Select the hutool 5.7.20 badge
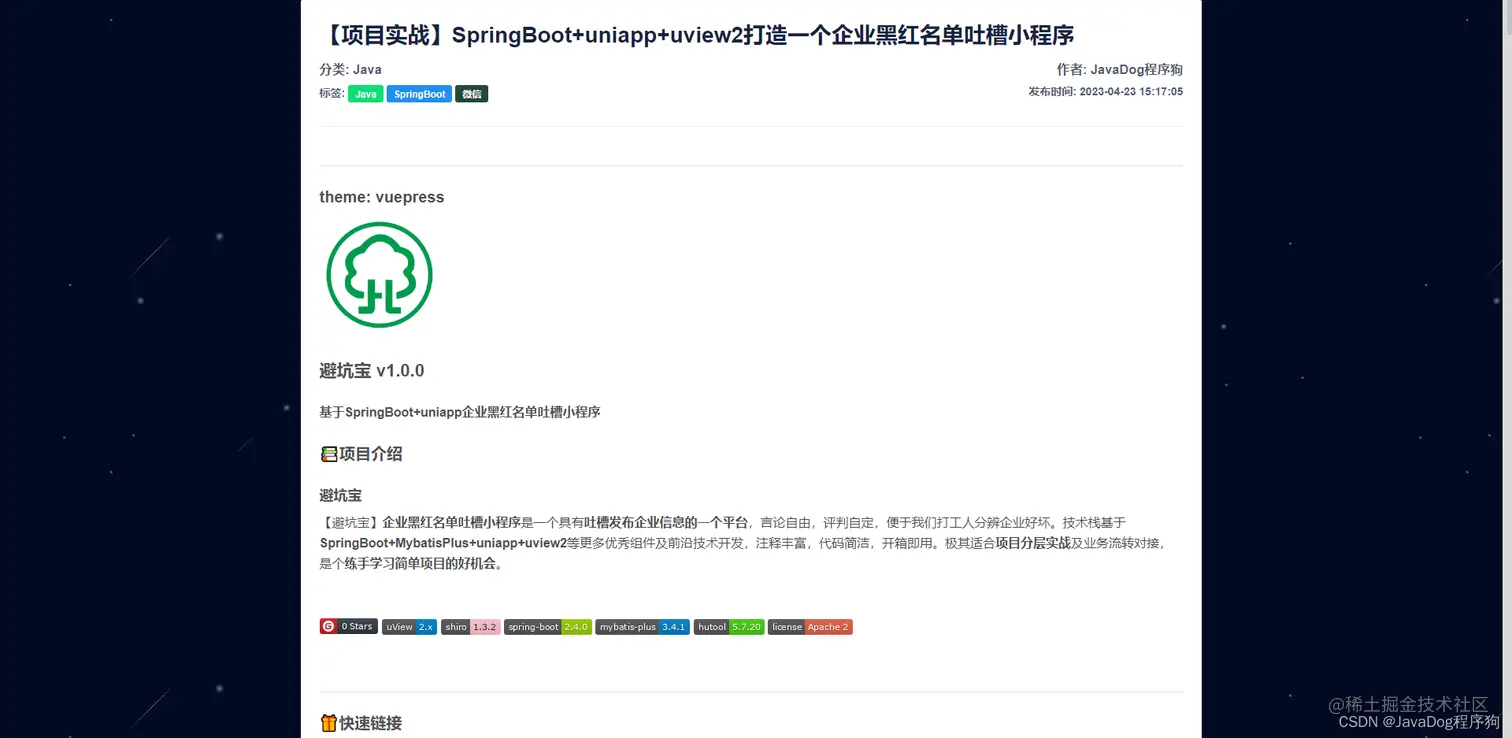 click(x=728, y=627)
